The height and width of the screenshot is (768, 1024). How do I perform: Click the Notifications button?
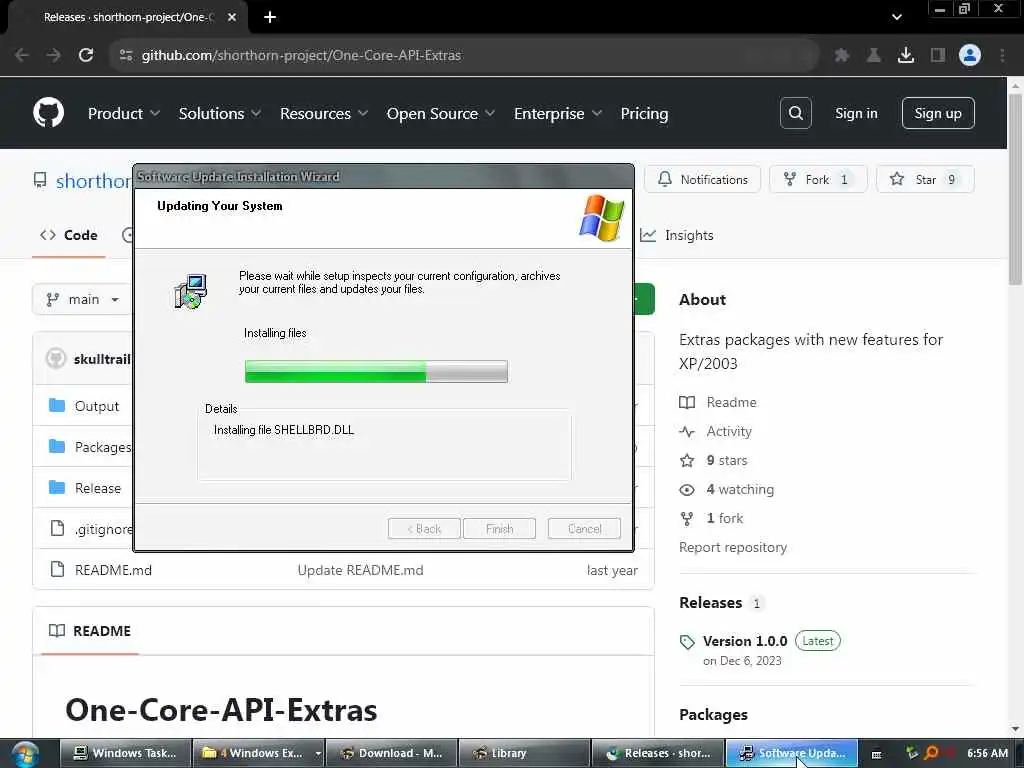pyautogui.click(x=703, y=179)
